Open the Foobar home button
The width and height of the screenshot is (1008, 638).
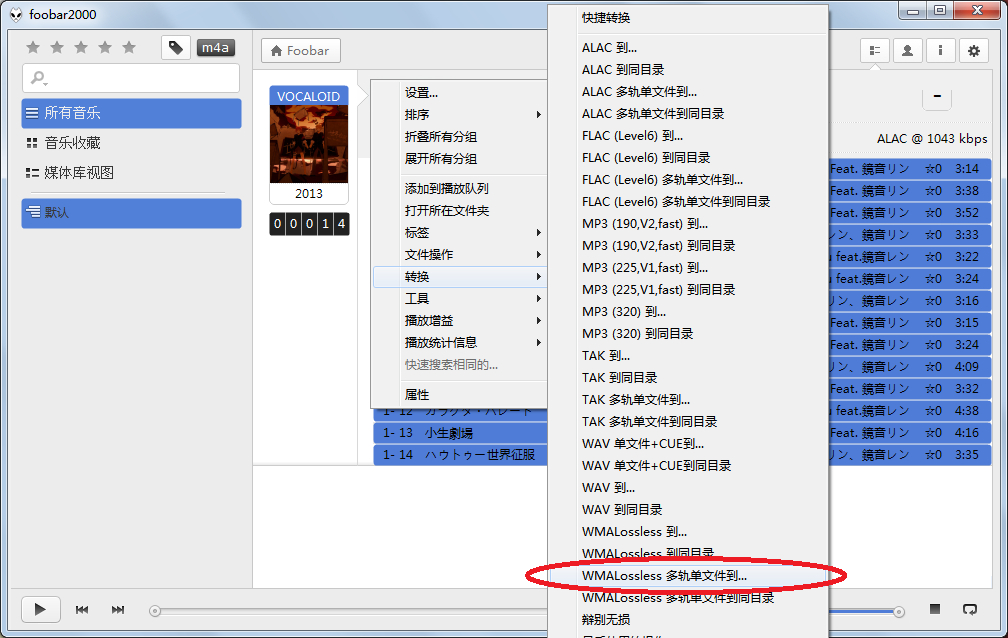(301, 51)
